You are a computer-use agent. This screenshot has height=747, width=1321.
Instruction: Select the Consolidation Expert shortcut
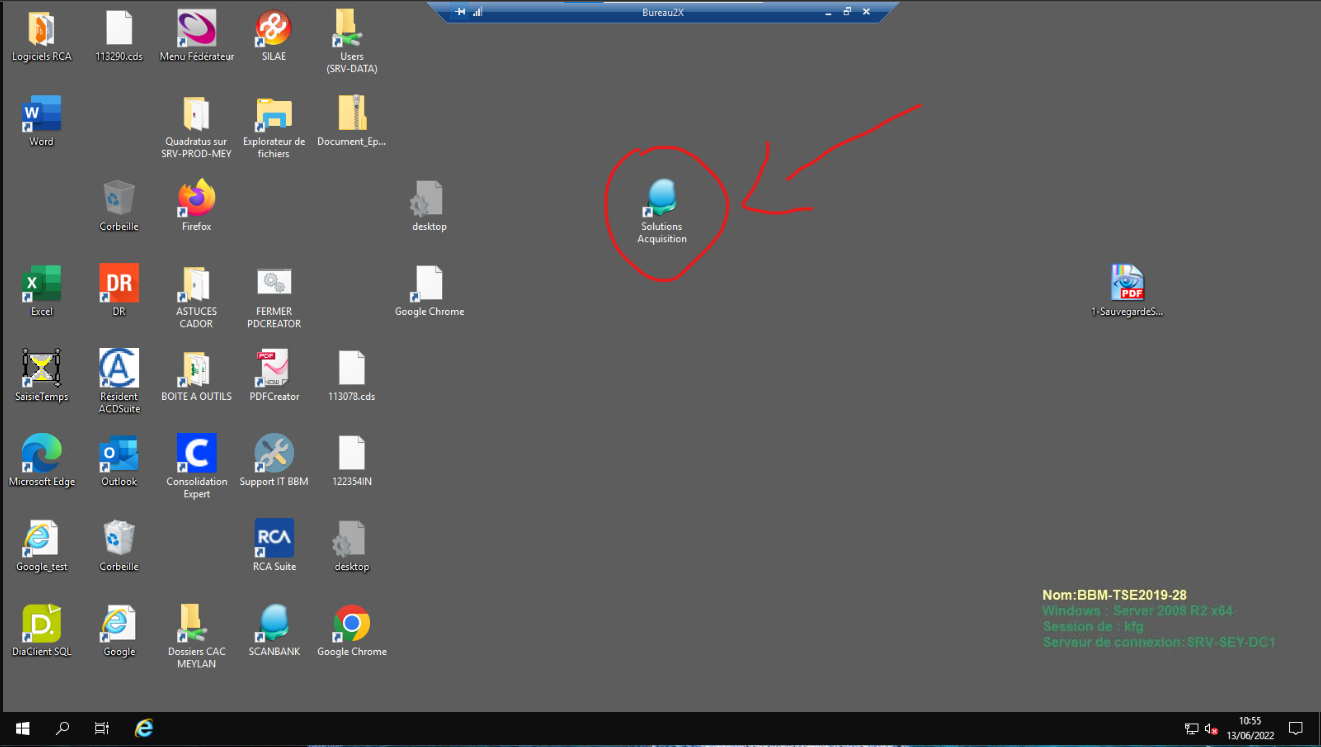(197, 455)
